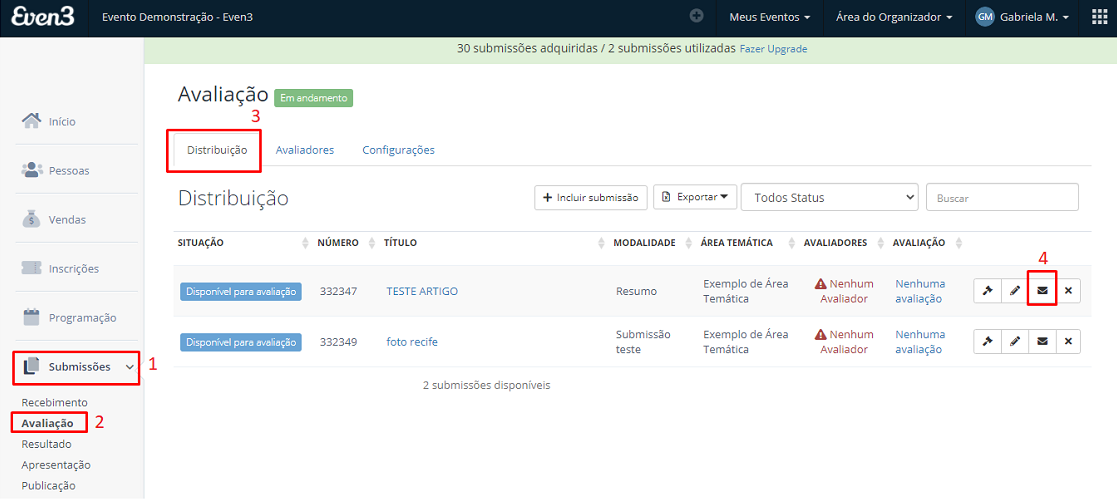Click the pencil edit icon for TESTE ARTIGO
1117x501 pixels.
[x=1015, y=291]
